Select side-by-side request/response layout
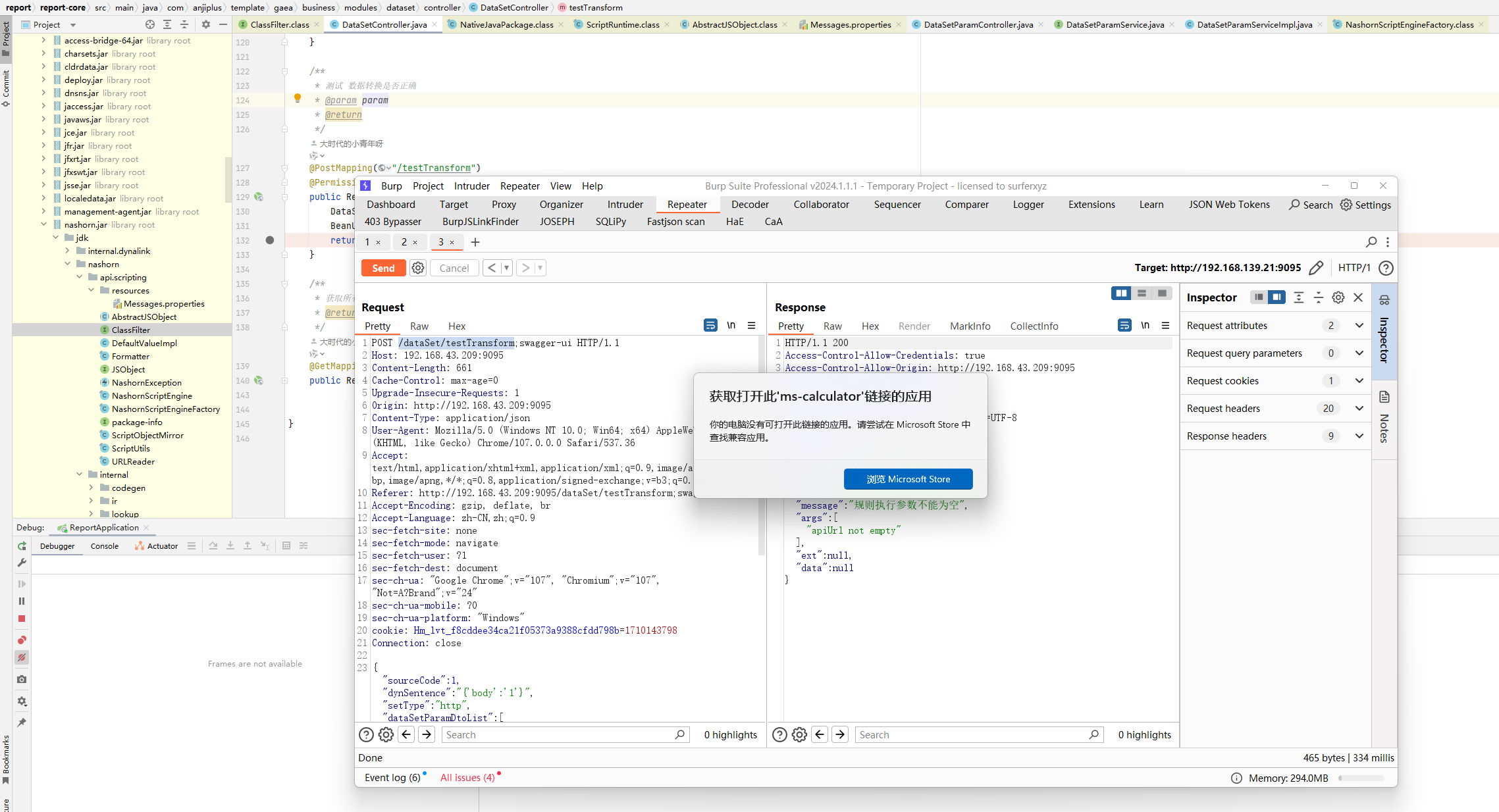Image resolution: width=1499 pixels, height=812 pixels. click(x=1121, y=293)
